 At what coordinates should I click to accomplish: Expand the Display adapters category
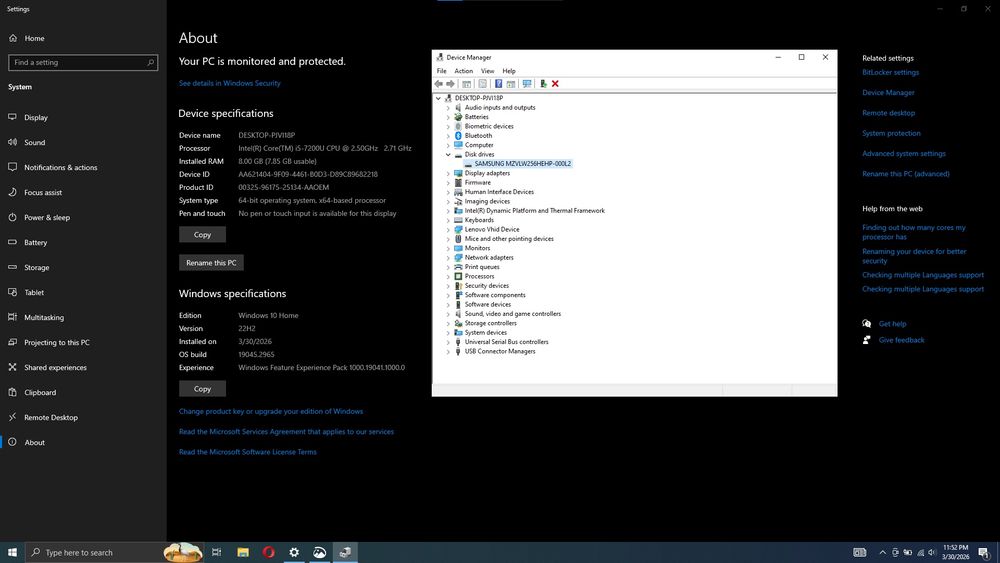click(448, 173)
